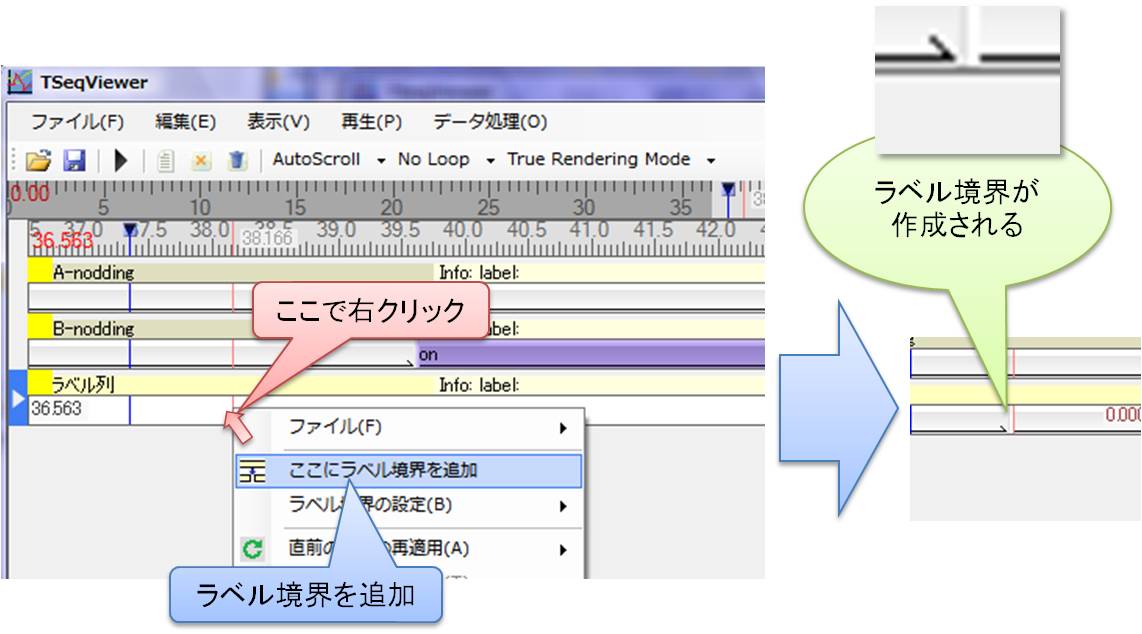Open the データ処理(O) menu
Image resolution: width=1142 pixels, height=634 pixels.
[490, 122]
